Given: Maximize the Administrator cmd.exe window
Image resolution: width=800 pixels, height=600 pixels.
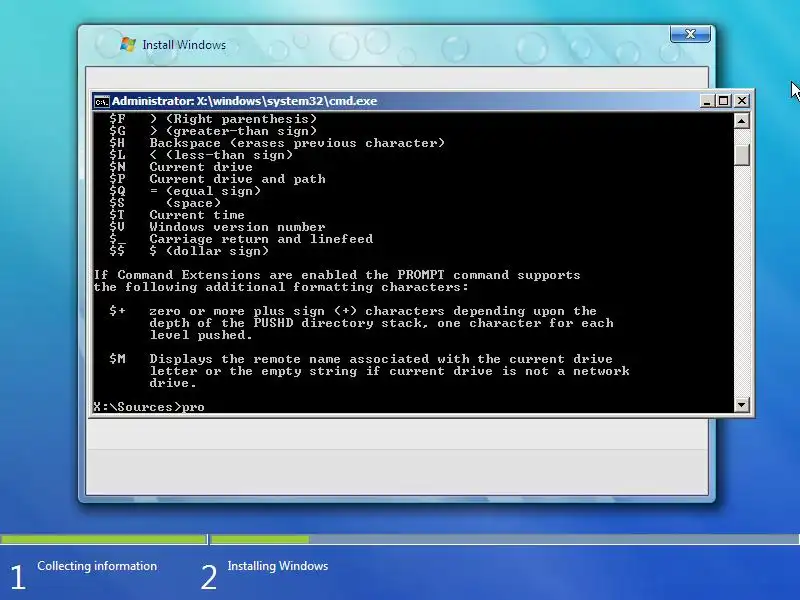Looking at the screenshot, I should pyautogui.click(x=723, y=101).
